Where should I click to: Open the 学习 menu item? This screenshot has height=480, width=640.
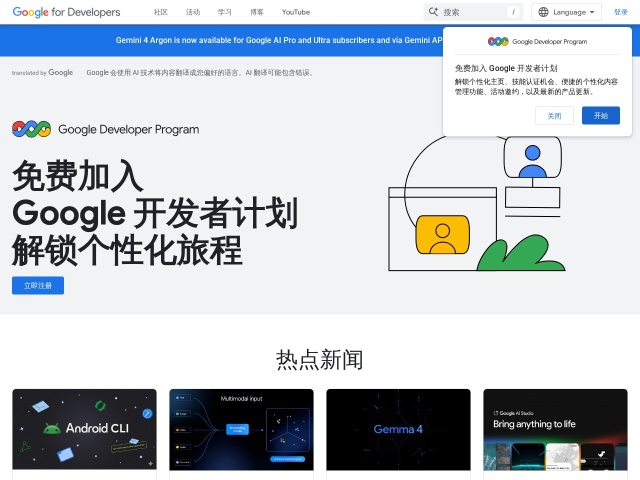[224, 12]
